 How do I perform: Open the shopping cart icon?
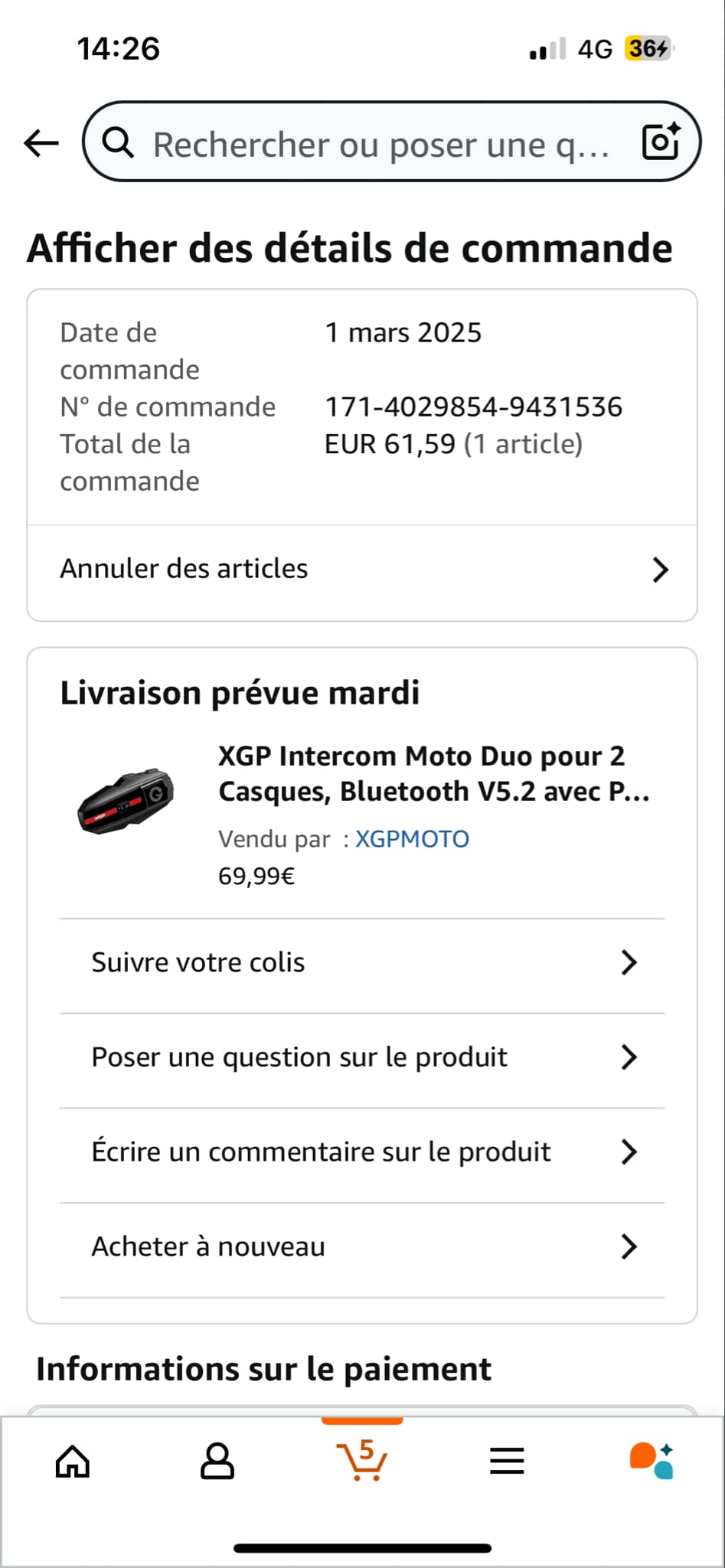point(362,1459)
